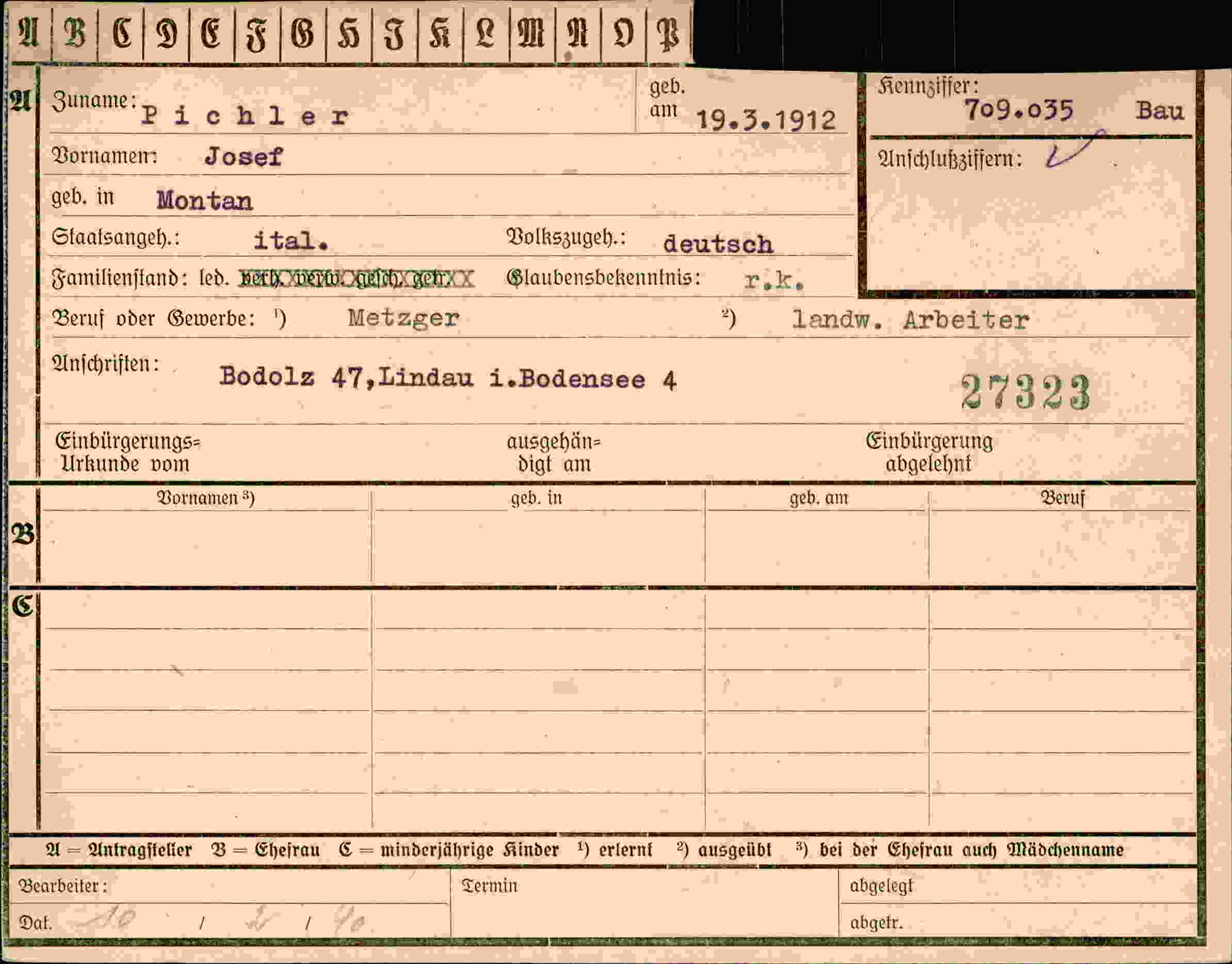1232x964 pixels.
Task: Click the "Volkszugeh.:" label
Action: click(x=566, y=237)
